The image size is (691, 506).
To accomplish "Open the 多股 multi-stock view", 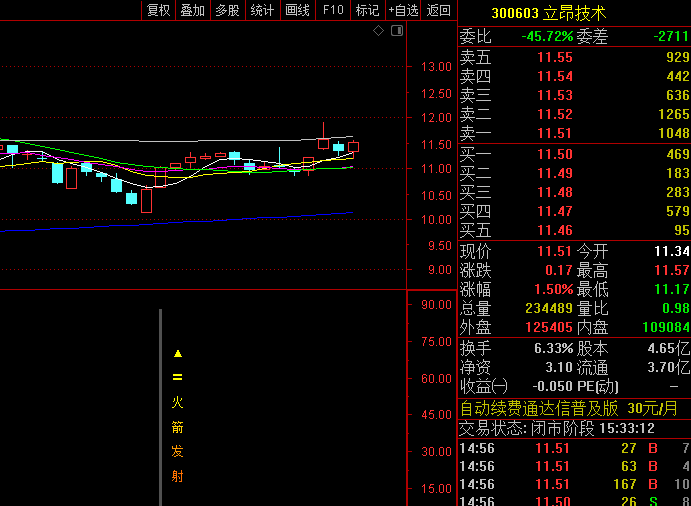I will [227, 10].
